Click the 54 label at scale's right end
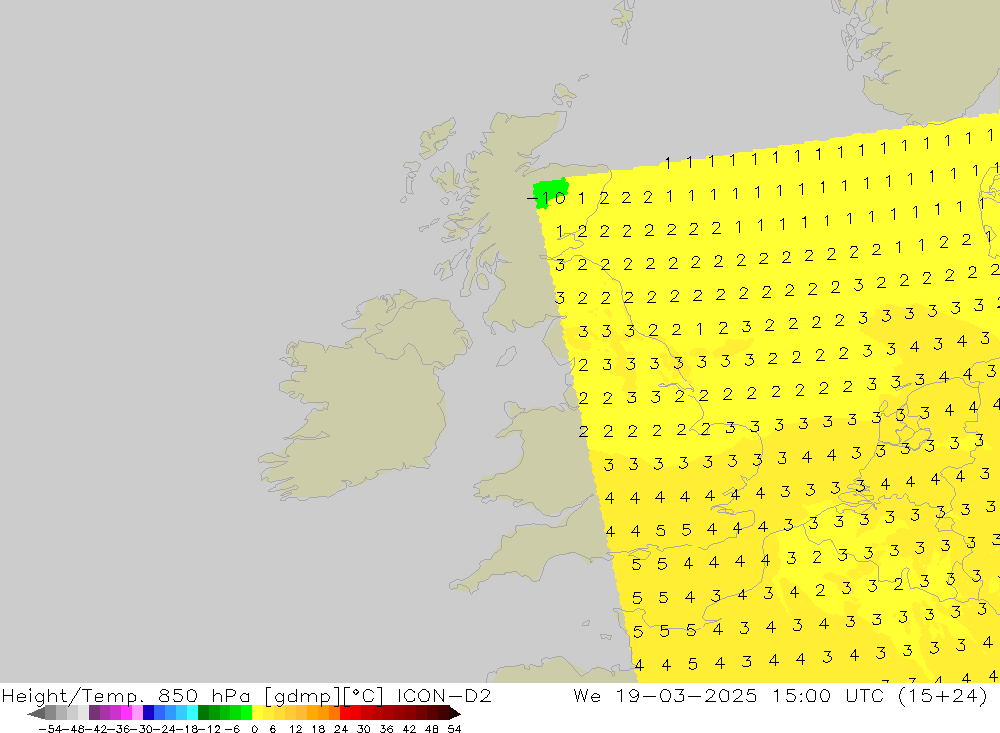 coord(454,729)
